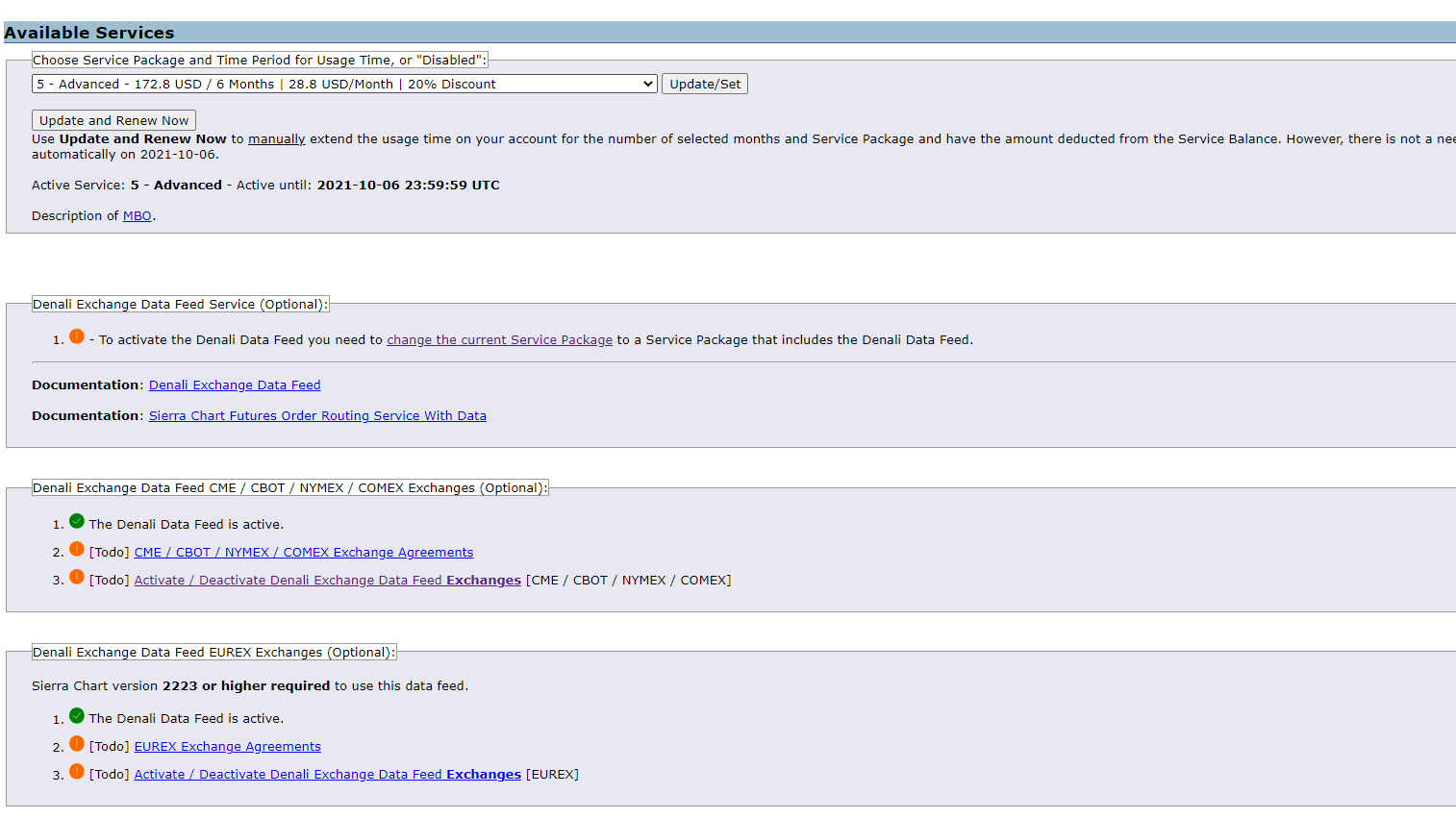Open EUREX Exchange Agreements link
This screenshot has height=819, width=1456.
[228, 747]
